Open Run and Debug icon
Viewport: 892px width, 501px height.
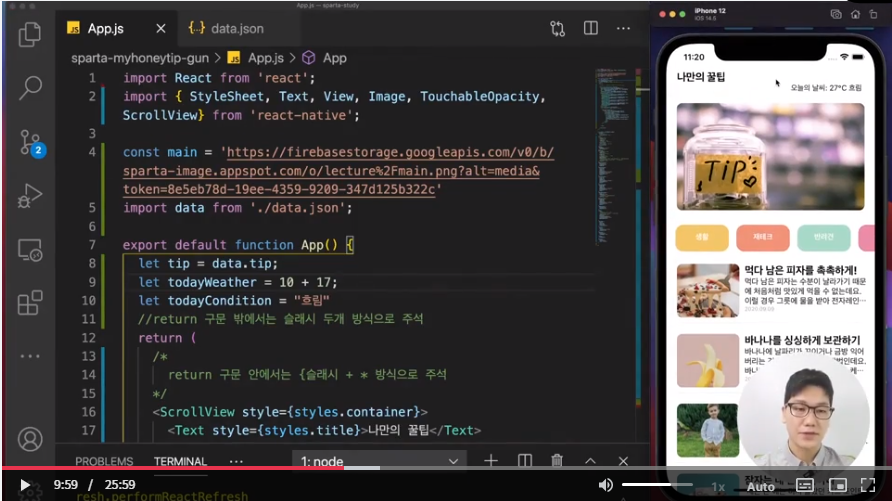30,196
